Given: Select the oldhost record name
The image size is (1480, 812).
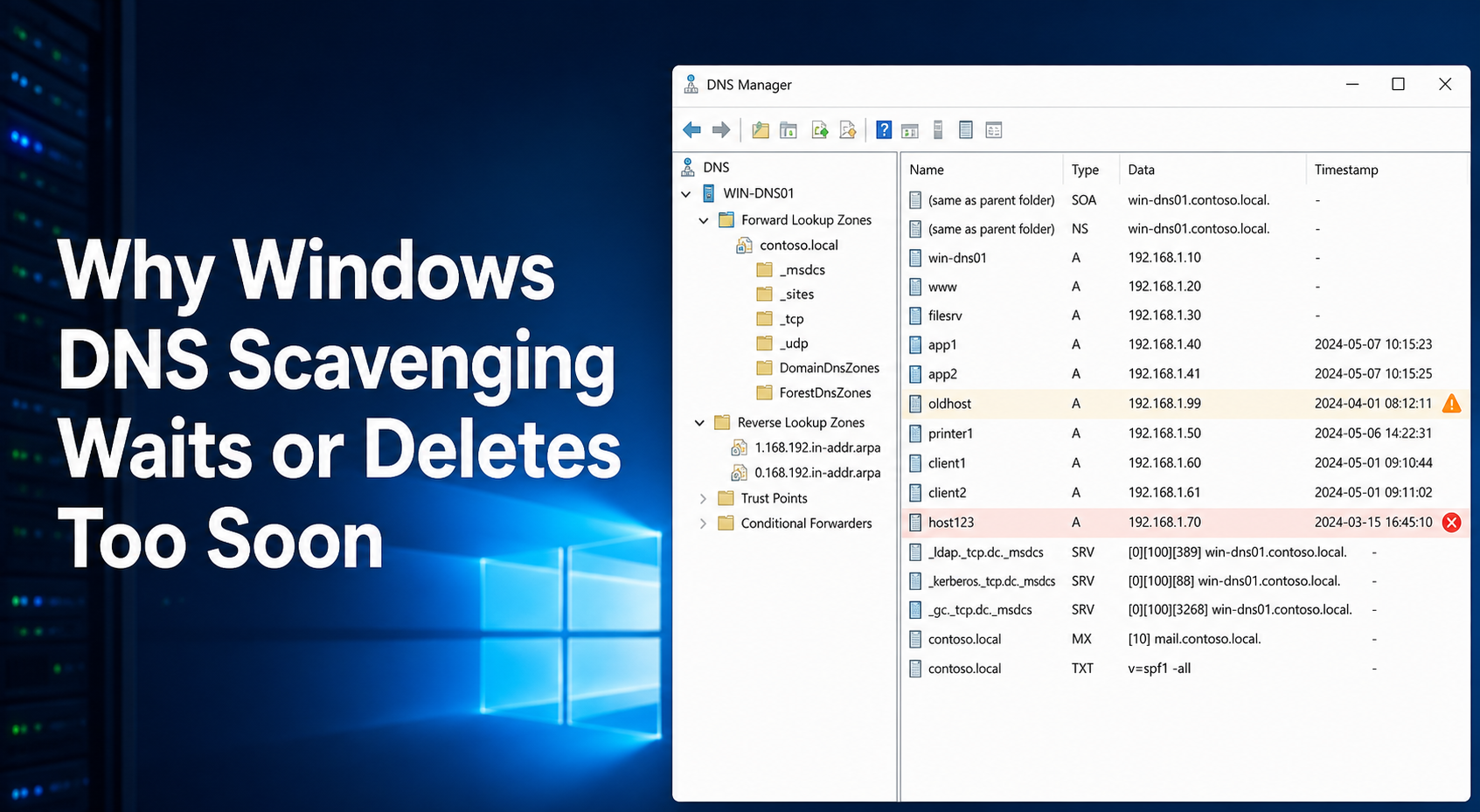Looking at the screenshot, I should tap(949, 404).
